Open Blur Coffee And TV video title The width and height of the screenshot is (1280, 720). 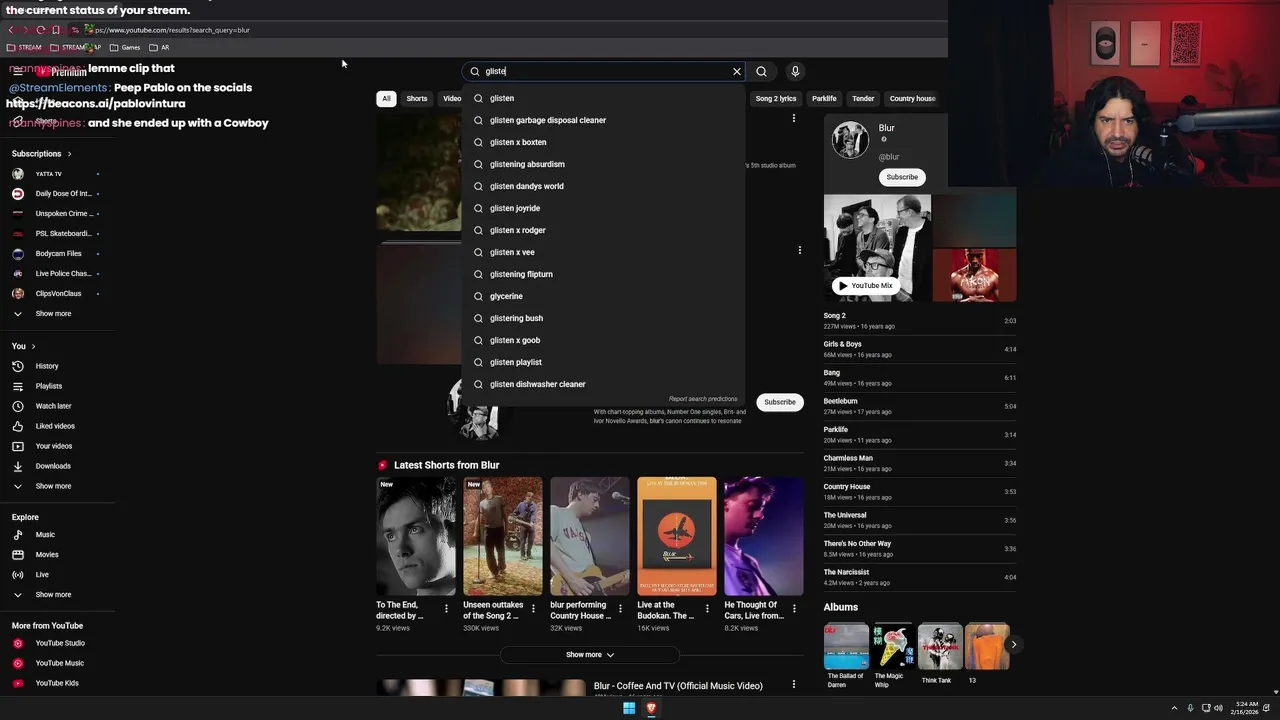pos(678,686)
